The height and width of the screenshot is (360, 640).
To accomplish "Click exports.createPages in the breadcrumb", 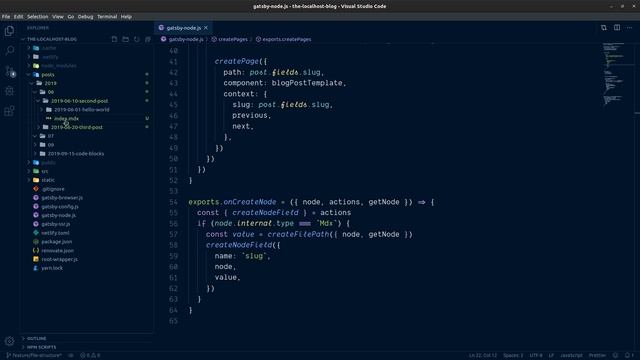I will (x=287, y=40).
